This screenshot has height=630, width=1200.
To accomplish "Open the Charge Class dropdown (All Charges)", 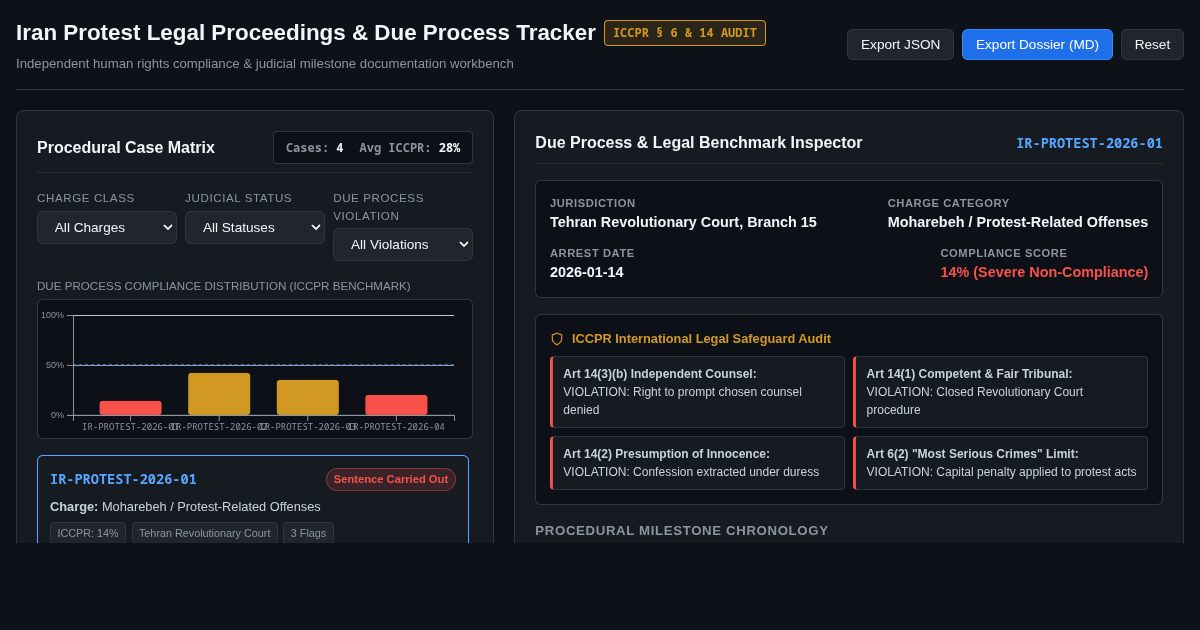I will pyautogui.click(x=107, y=227).
